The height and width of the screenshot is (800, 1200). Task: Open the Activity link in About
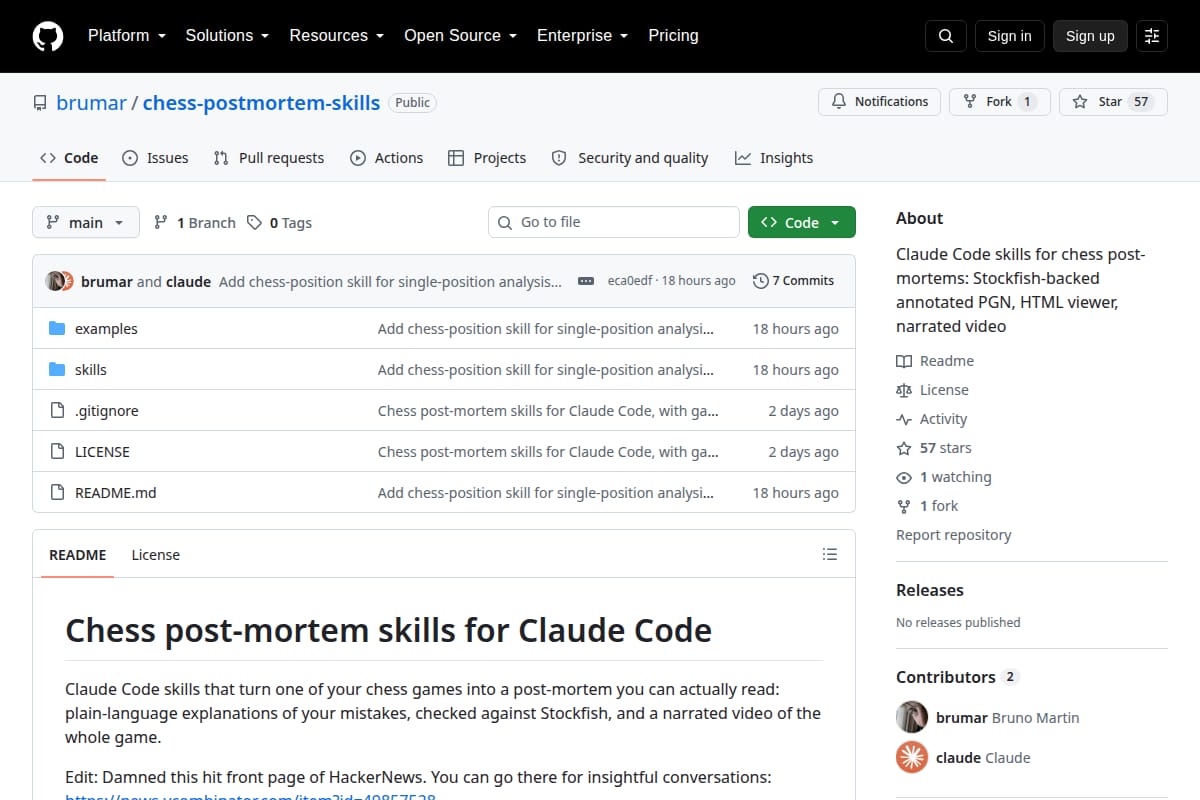click(x=932, y=419)
